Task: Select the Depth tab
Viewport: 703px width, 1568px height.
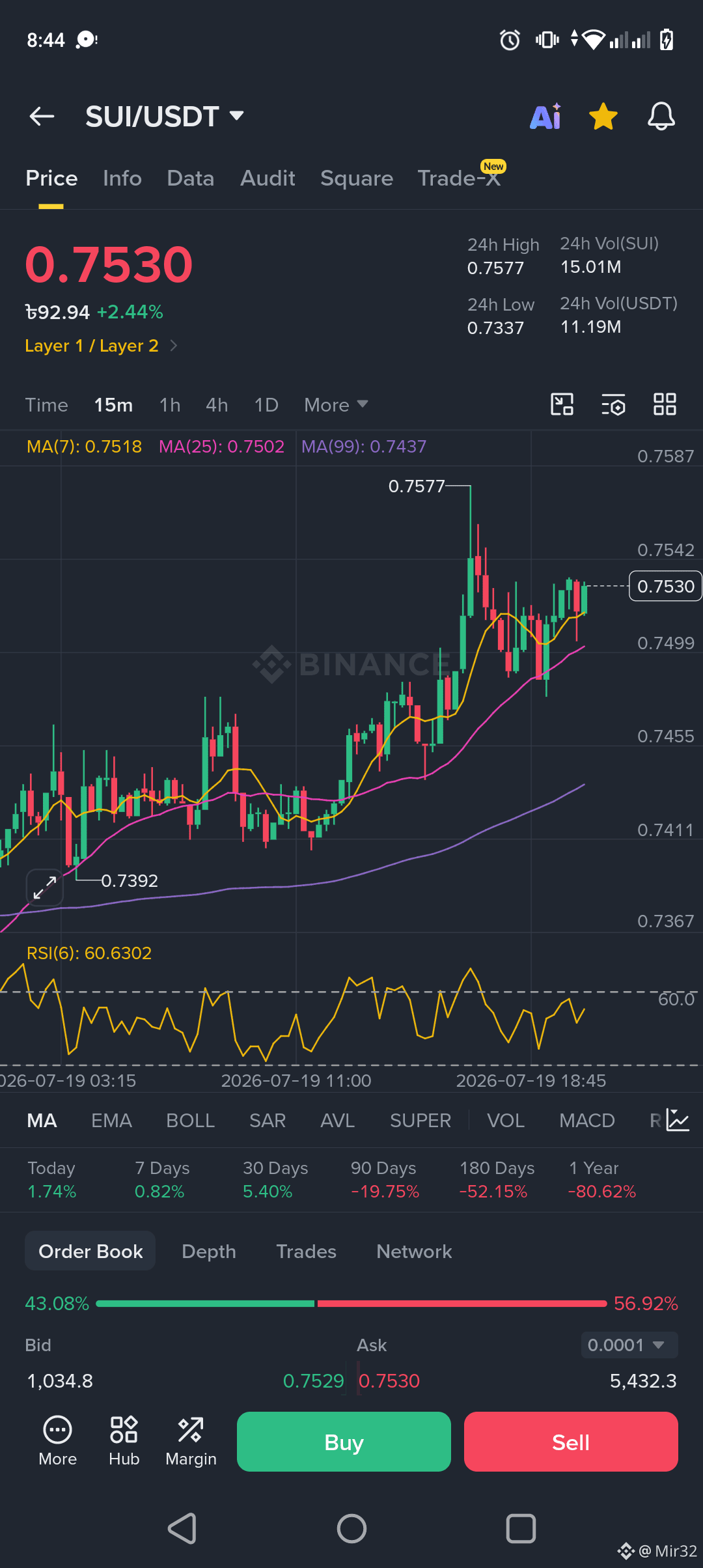Action: (x=208, y=1252)
